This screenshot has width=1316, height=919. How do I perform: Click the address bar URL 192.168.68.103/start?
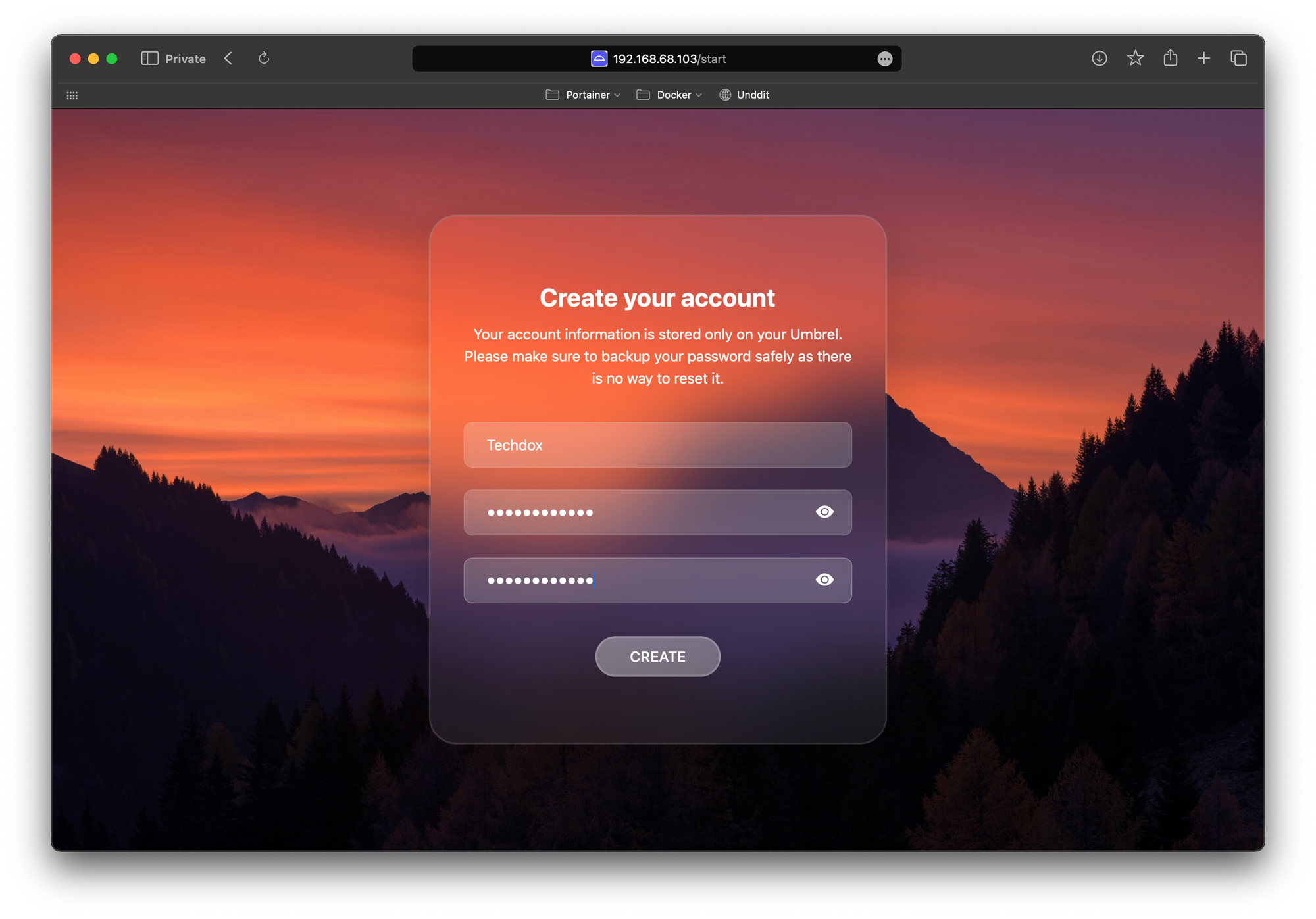[x=669, y=59]
